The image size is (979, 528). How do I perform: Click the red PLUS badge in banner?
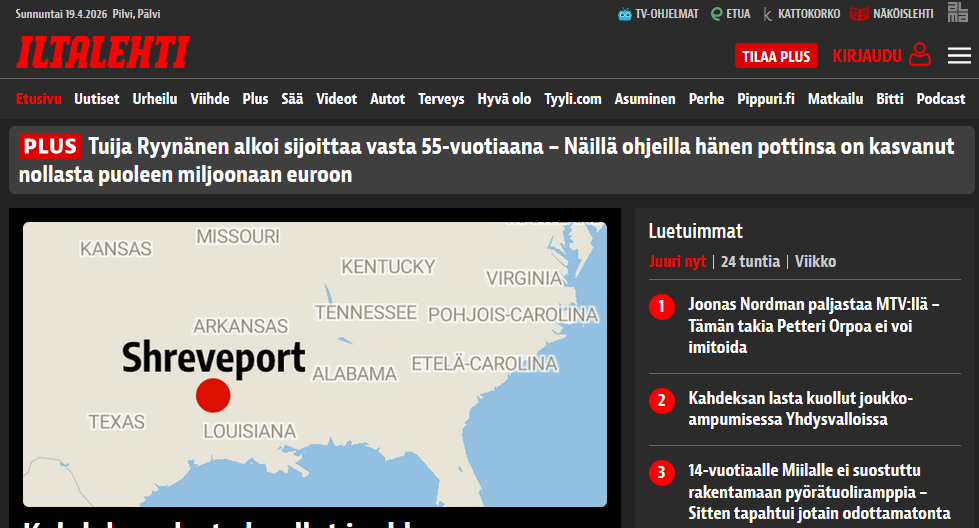point(49,146)
